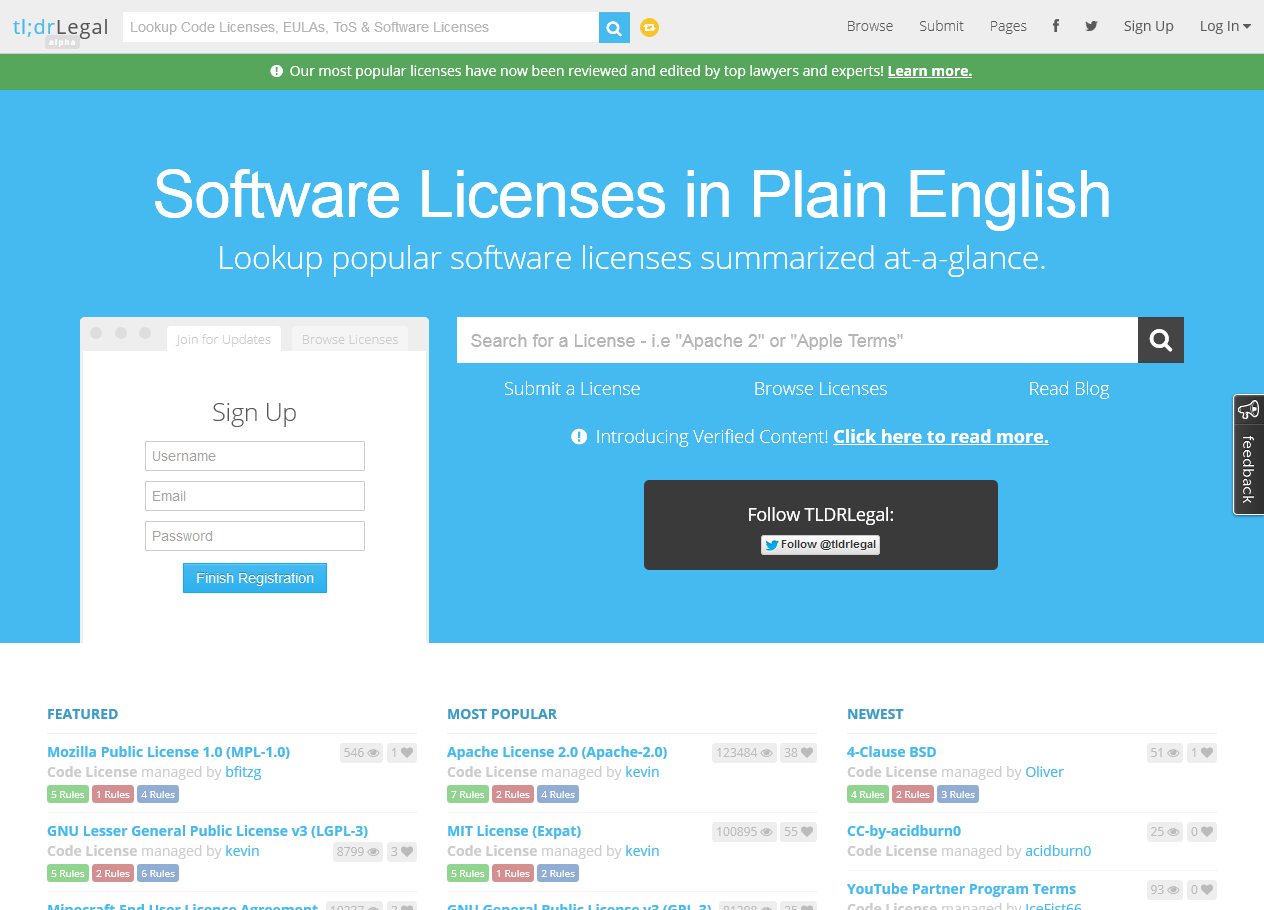1264x910 pixels.
Task: Click the large hero search magnifier button
Action: [1160, 340]
